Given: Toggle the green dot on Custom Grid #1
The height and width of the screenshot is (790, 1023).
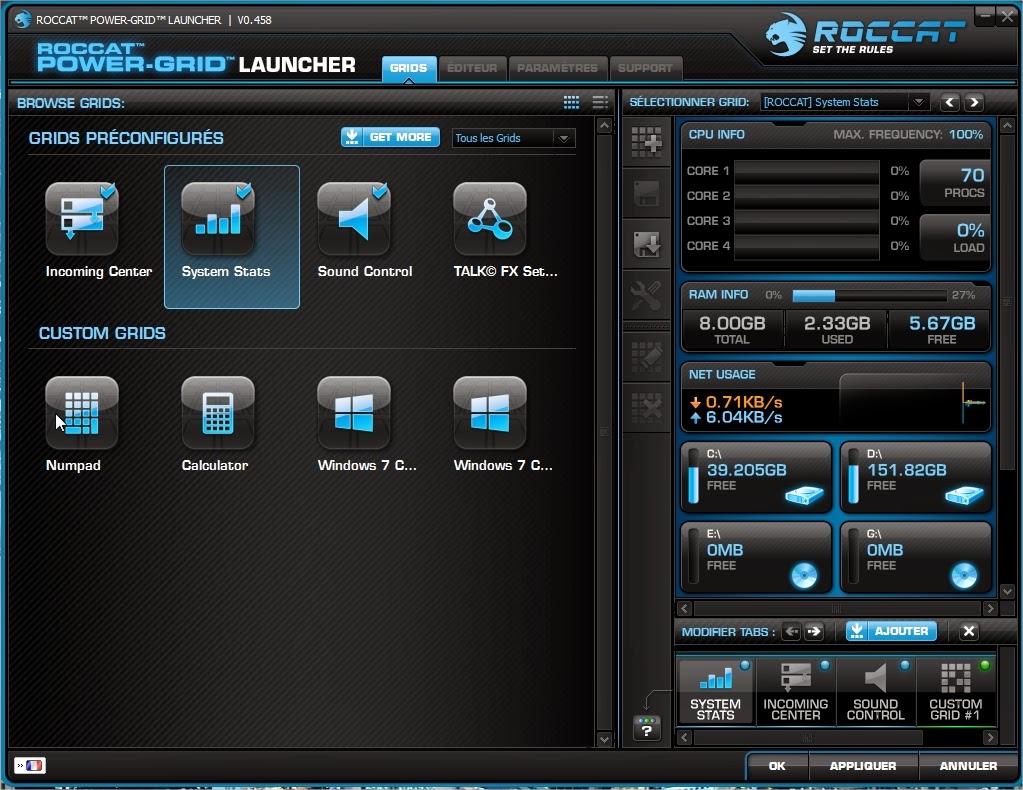Looking at the screenshot, I should pos(983,664).
